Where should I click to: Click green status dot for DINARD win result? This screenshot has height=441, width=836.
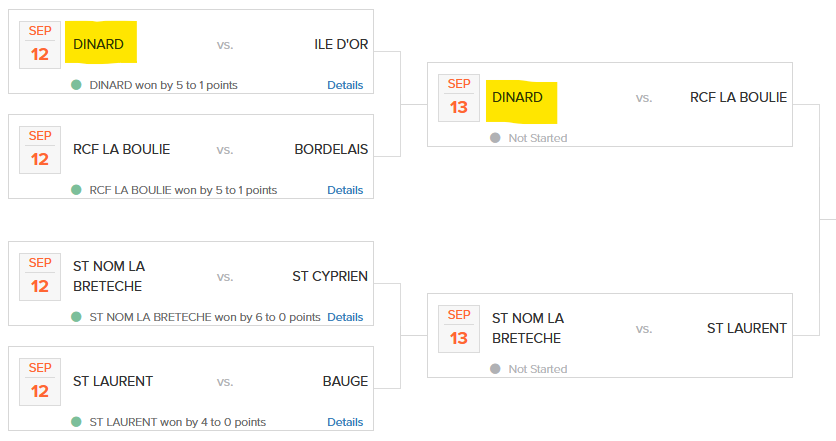pos(76,85)
